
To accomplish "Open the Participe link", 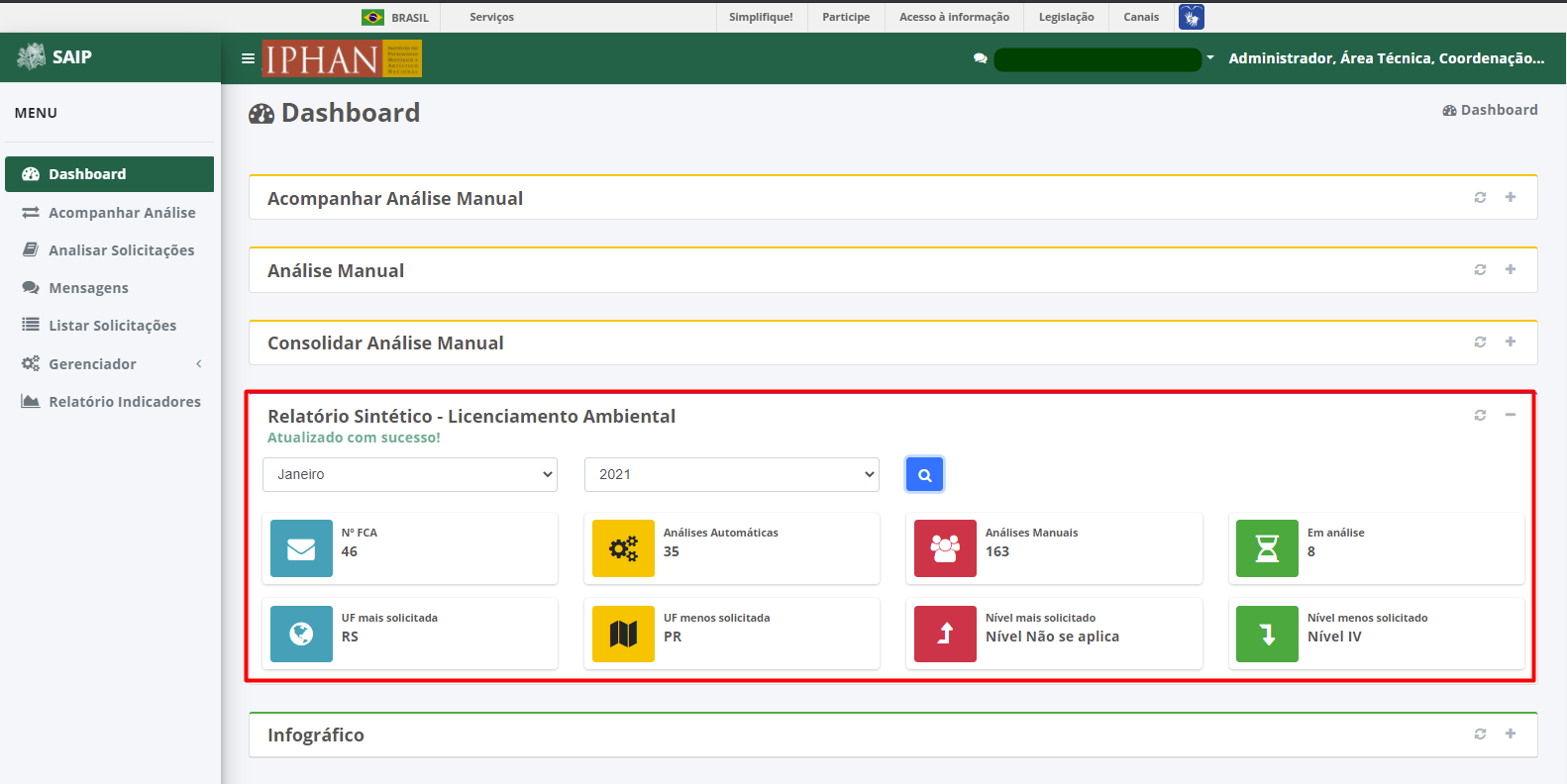I will 846,17.
